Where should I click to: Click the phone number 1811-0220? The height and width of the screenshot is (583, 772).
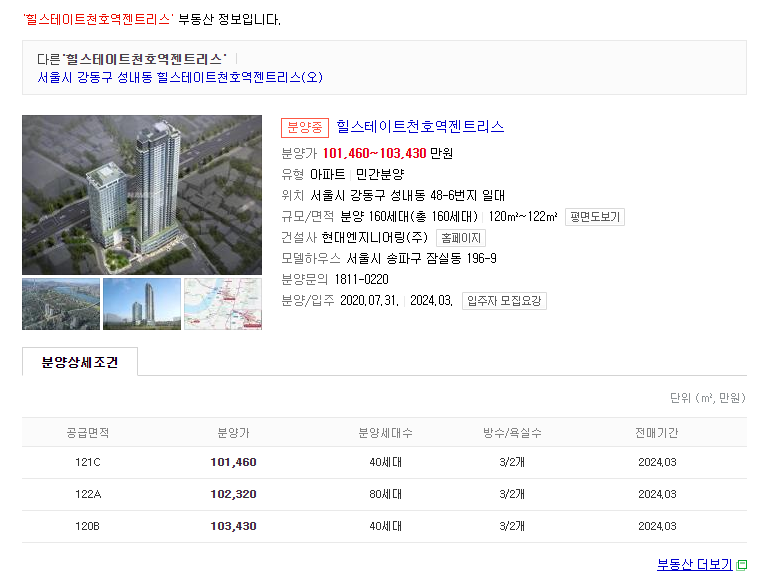[x=361, y=280]
